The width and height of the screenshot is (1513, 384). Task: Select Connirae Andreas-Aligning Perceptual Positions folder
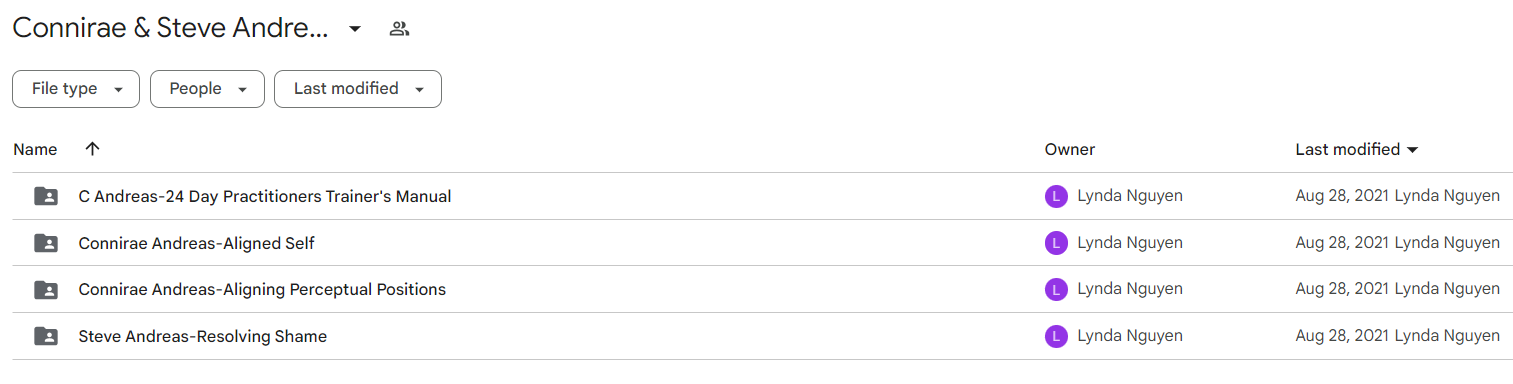(262, 290)
